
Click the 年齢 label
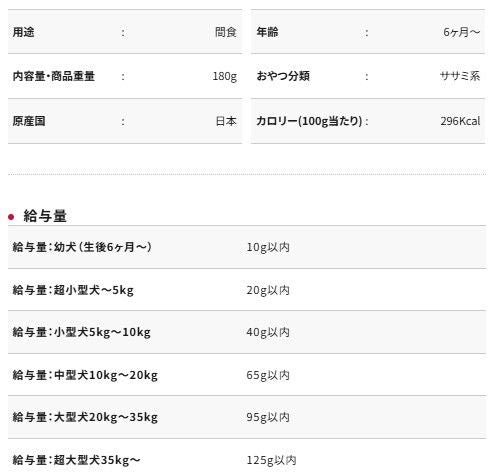point(267,32)
